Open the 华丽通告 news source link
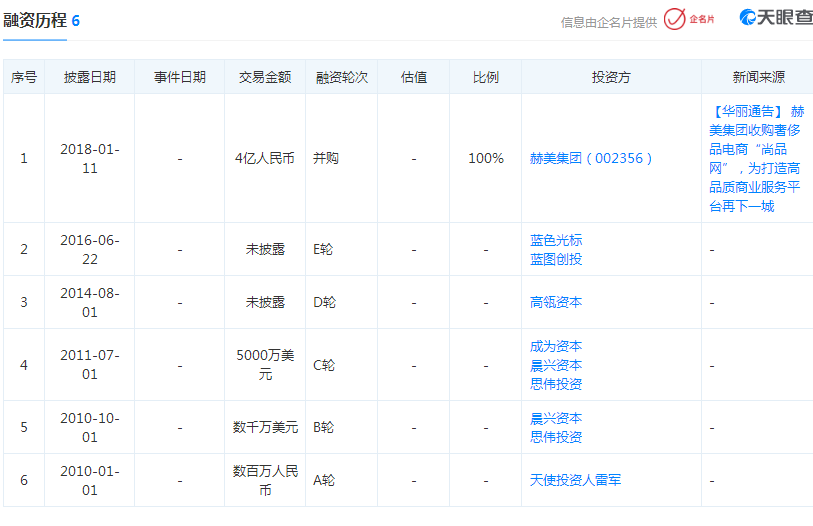 point(756,158)
